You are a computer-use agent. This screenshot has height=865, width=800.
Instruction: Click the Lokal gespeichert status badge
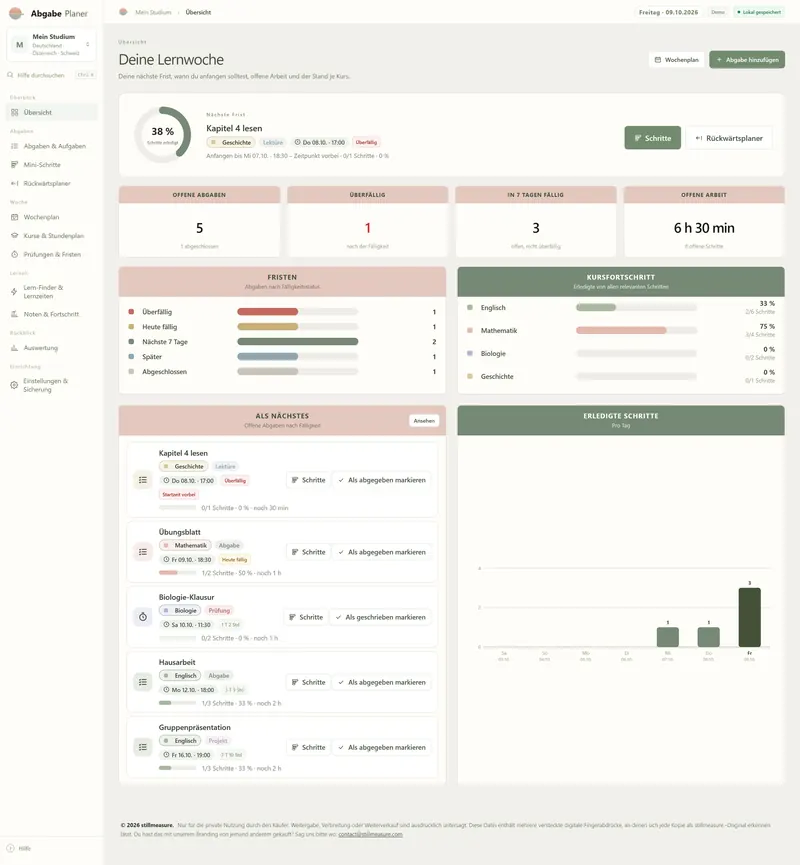tap(759, 12)
